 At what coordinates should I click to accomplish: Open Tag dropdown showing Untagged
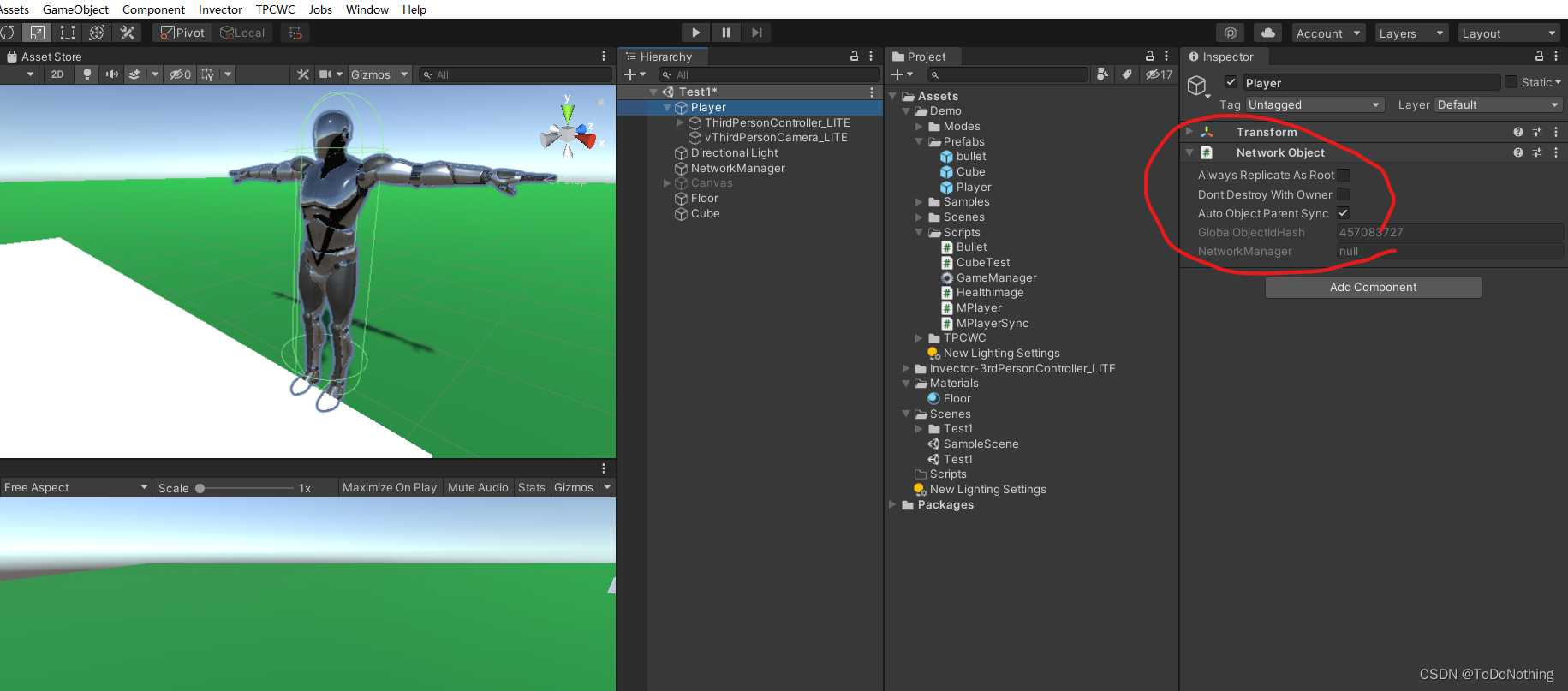pos(1315,104)
